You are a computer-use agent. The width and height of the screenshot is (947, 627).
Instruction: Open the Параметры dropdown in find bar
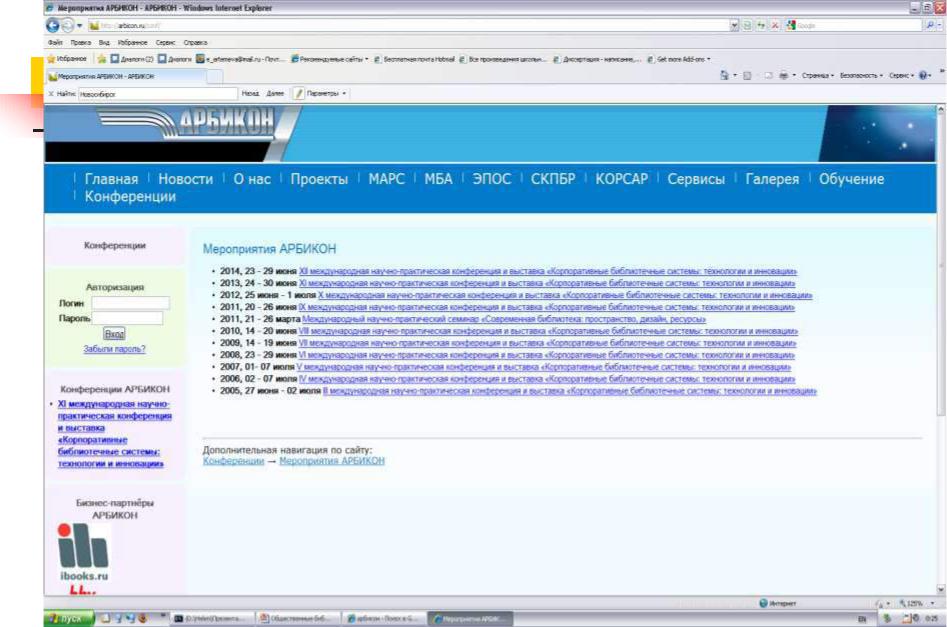(344, 94)
